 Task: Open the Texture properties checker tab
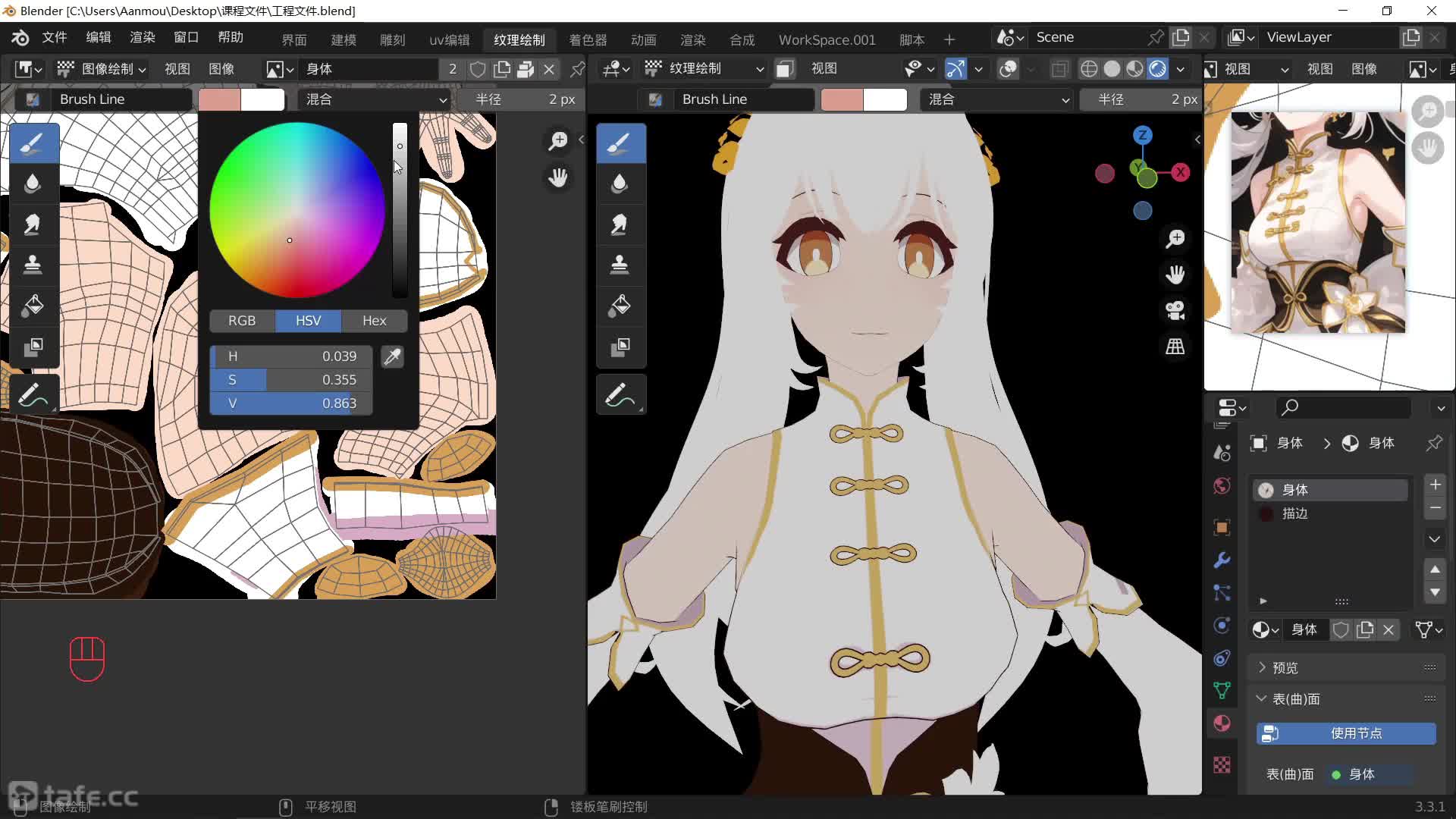tap(1222, 764)
